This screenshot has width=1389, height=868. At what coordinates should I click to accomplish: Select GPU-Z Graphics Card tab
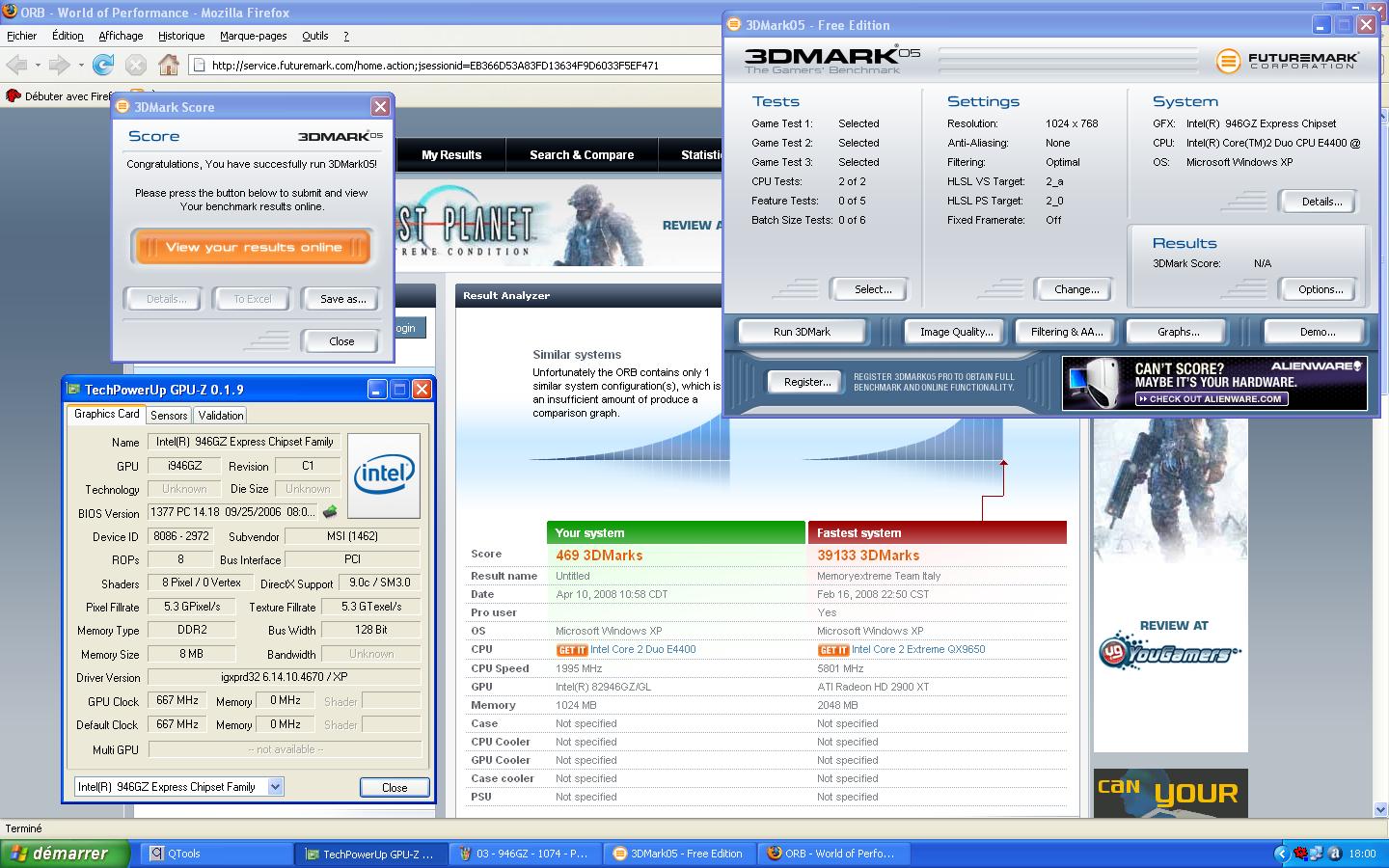point(107,414)
